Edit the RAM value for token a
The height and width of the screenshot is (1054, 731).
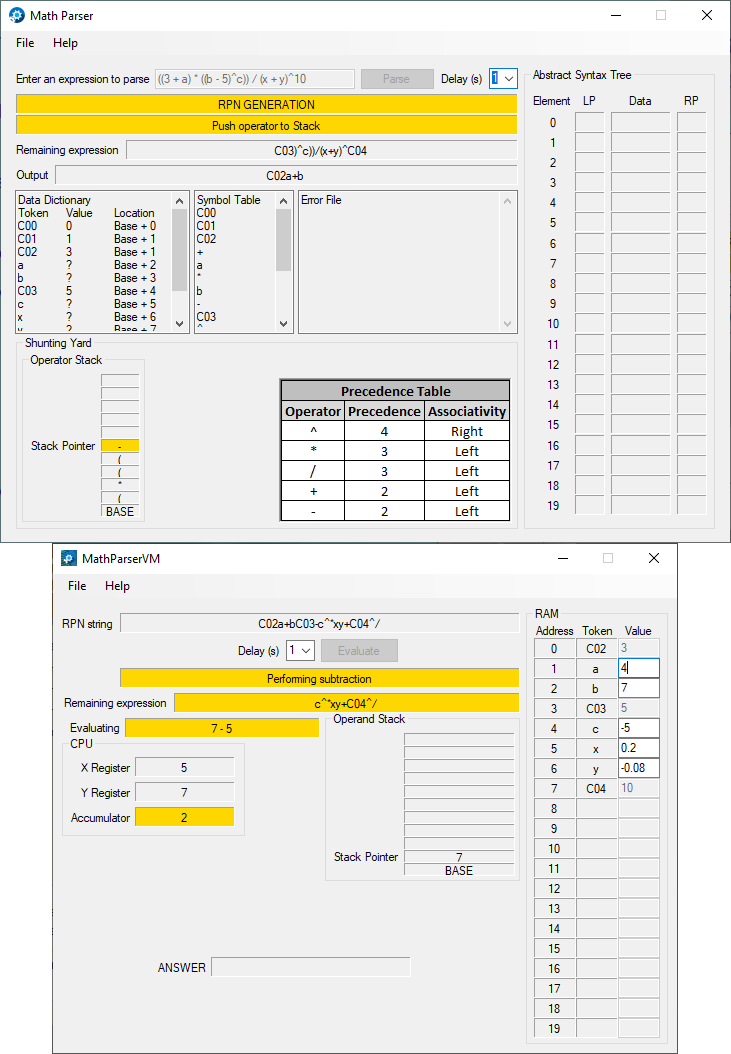tap(638, 668)
